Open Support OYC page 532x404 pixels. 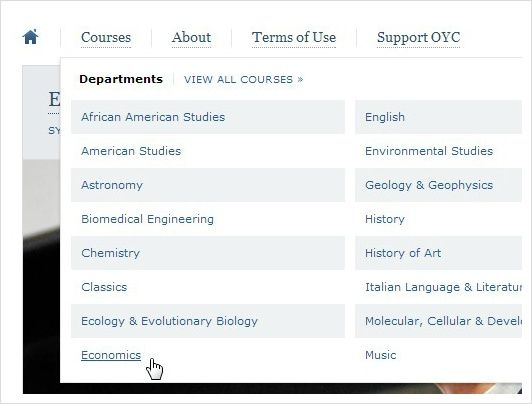[418, 37]
